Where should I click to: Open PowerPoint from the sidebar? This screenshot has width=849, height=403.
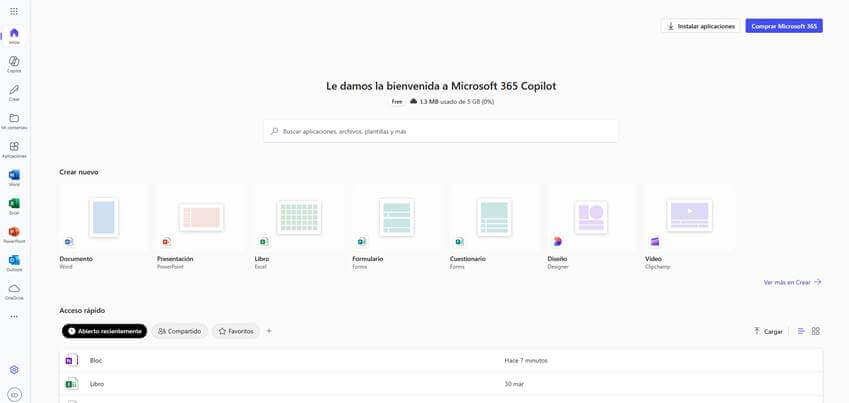14,234
